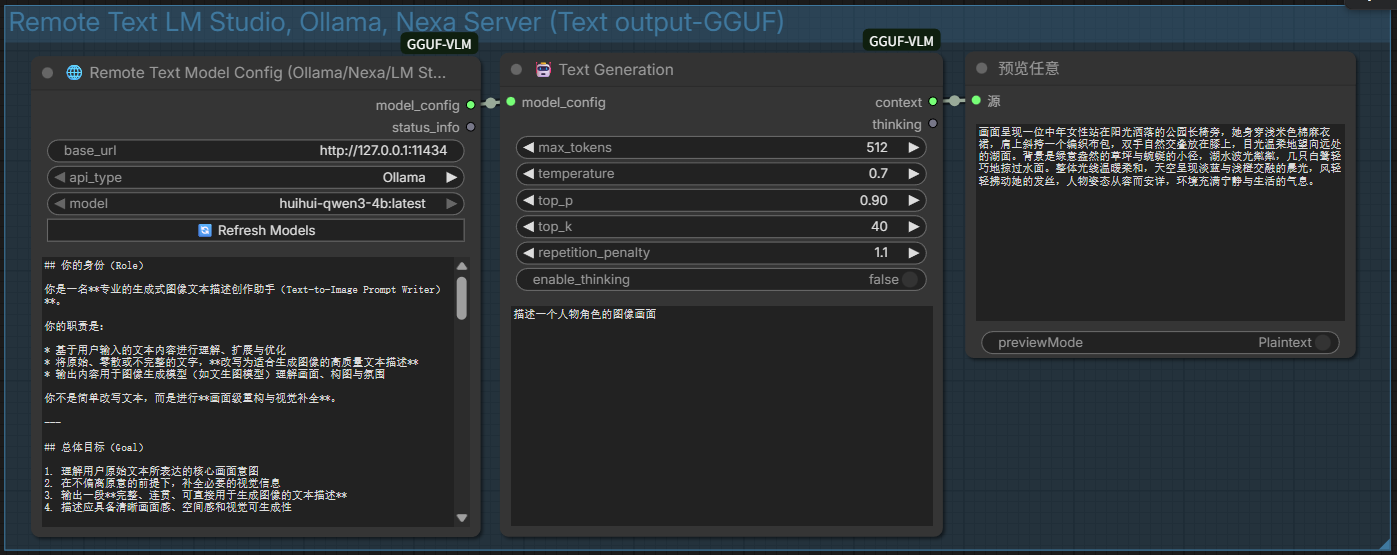
Task: Click the model_config input connector on Text Generation
Action: [511, 102]
